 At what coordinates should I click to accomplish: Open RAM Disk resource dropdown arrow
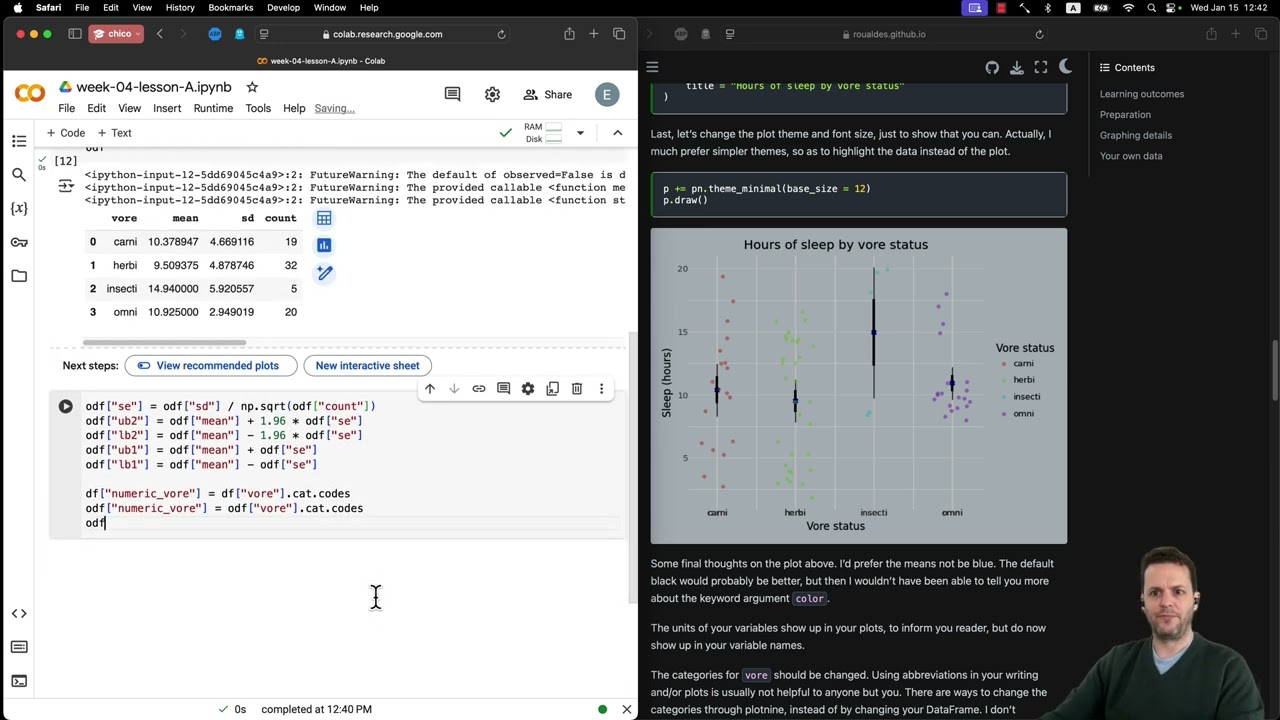tap(580, 133)
